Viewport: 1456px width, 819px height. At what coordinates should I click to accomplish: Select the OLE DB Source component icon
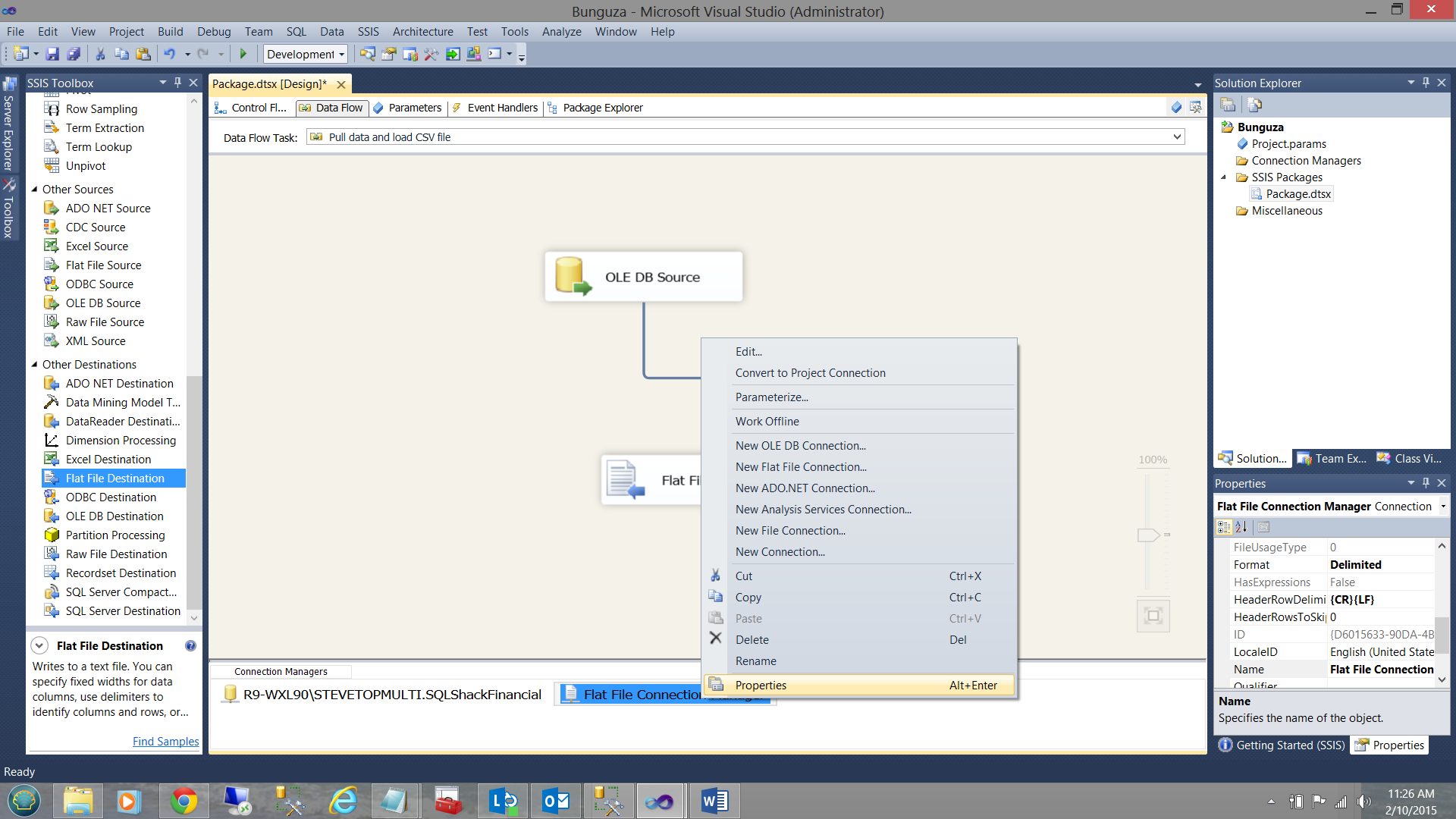[x=572, y=276]
